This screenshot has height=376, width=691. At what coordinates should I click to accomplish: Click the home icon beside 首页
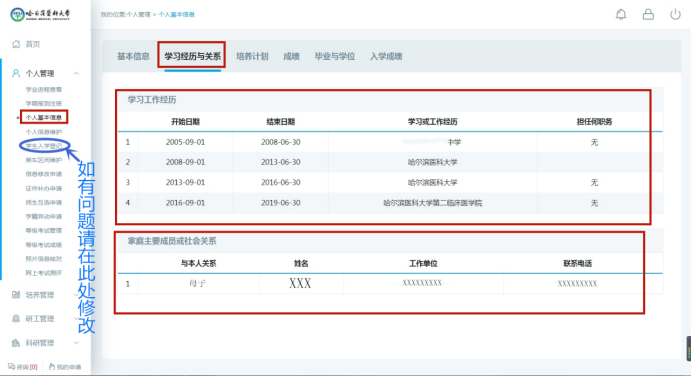(x=16, y=44)
